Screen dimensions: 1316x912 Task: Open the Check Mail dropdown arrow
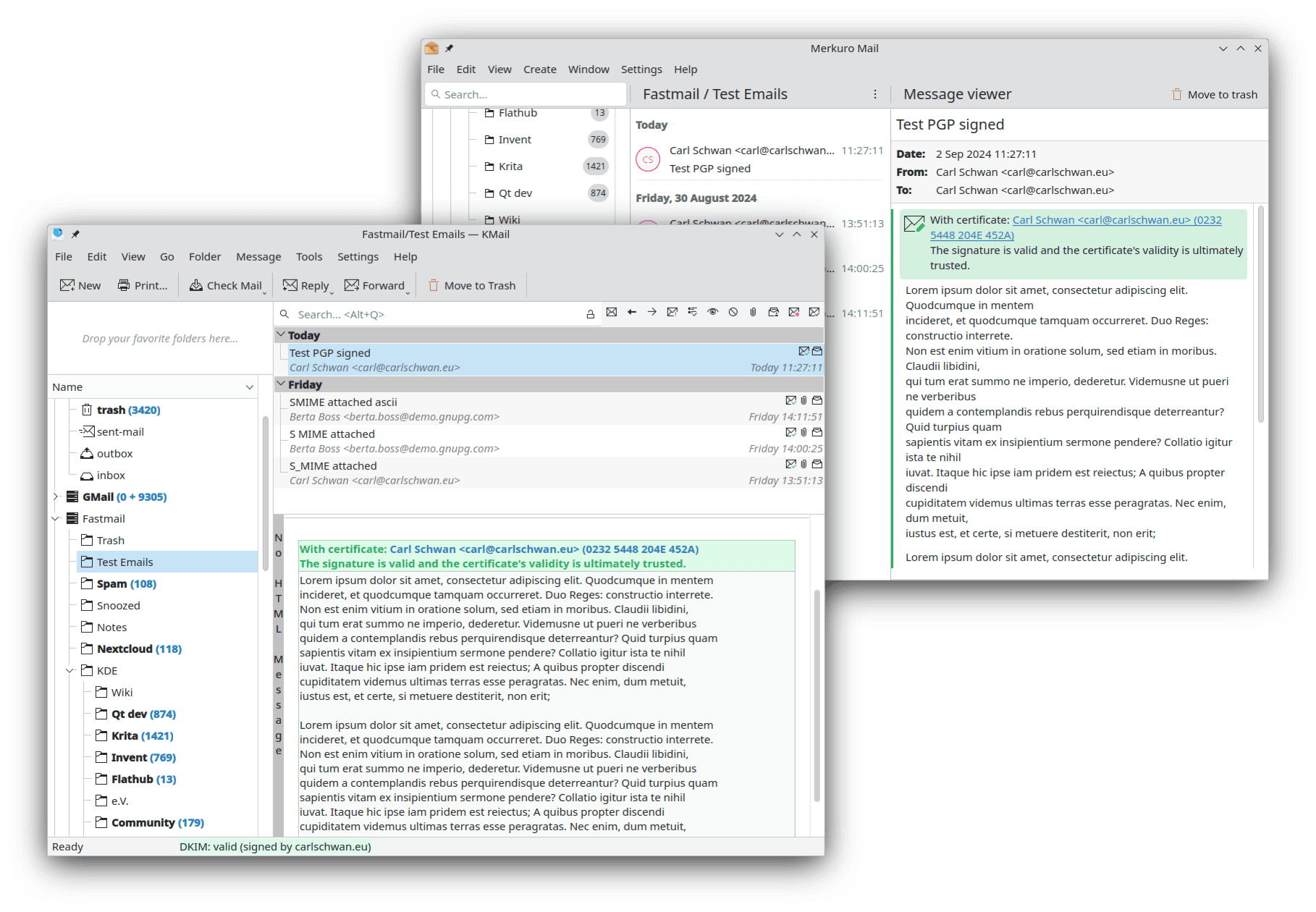[x=265, y=292]
